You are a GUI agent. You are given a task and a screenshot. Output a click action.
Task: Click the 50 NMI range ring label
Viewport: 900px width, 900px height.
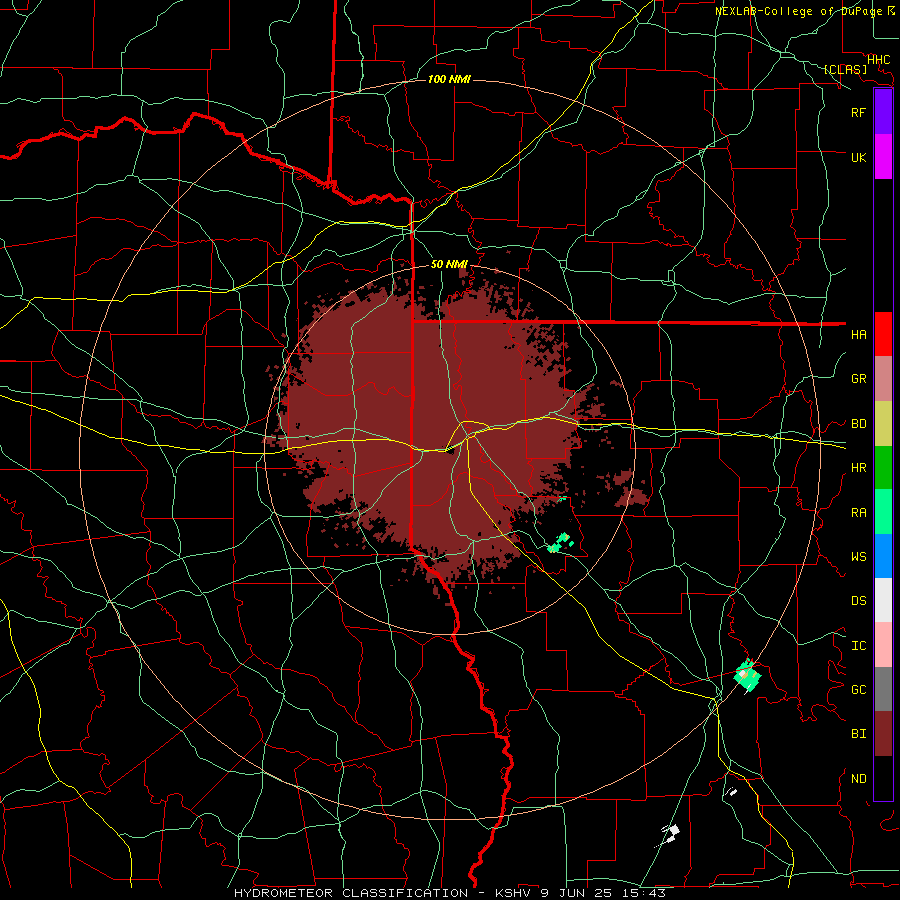(449, 264)
